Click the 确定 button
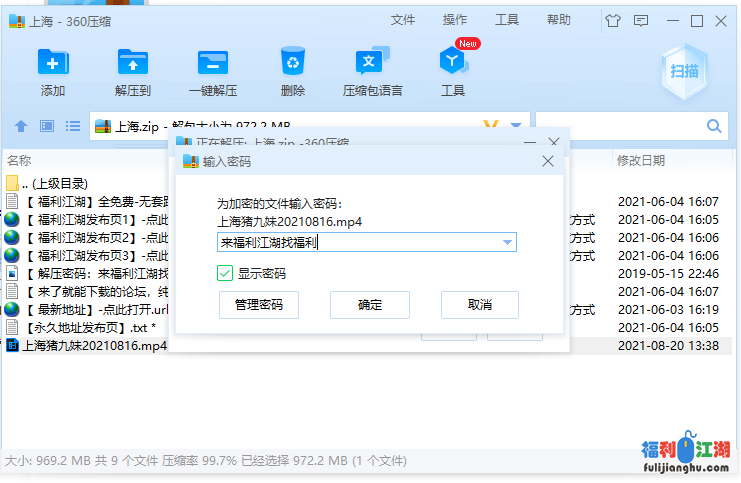The width and height of the screenshot is (741, 483). pyautogui.click(x=370, y=305)
